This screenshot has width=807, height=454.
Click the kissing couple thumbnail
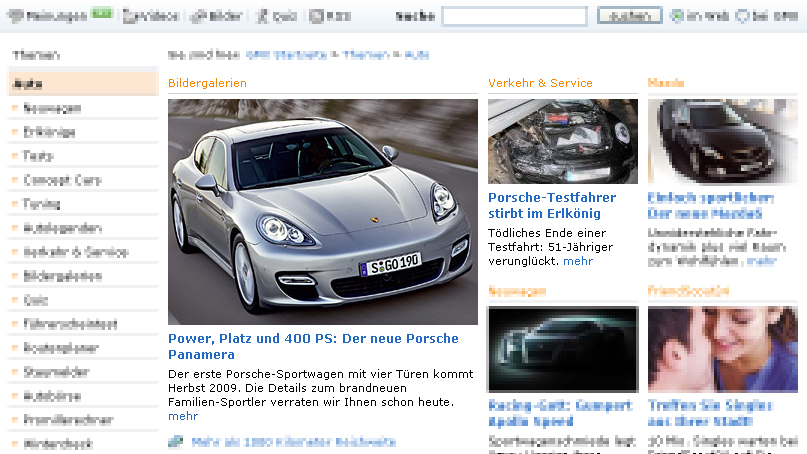pyautogui.click(x=723, y=349)
